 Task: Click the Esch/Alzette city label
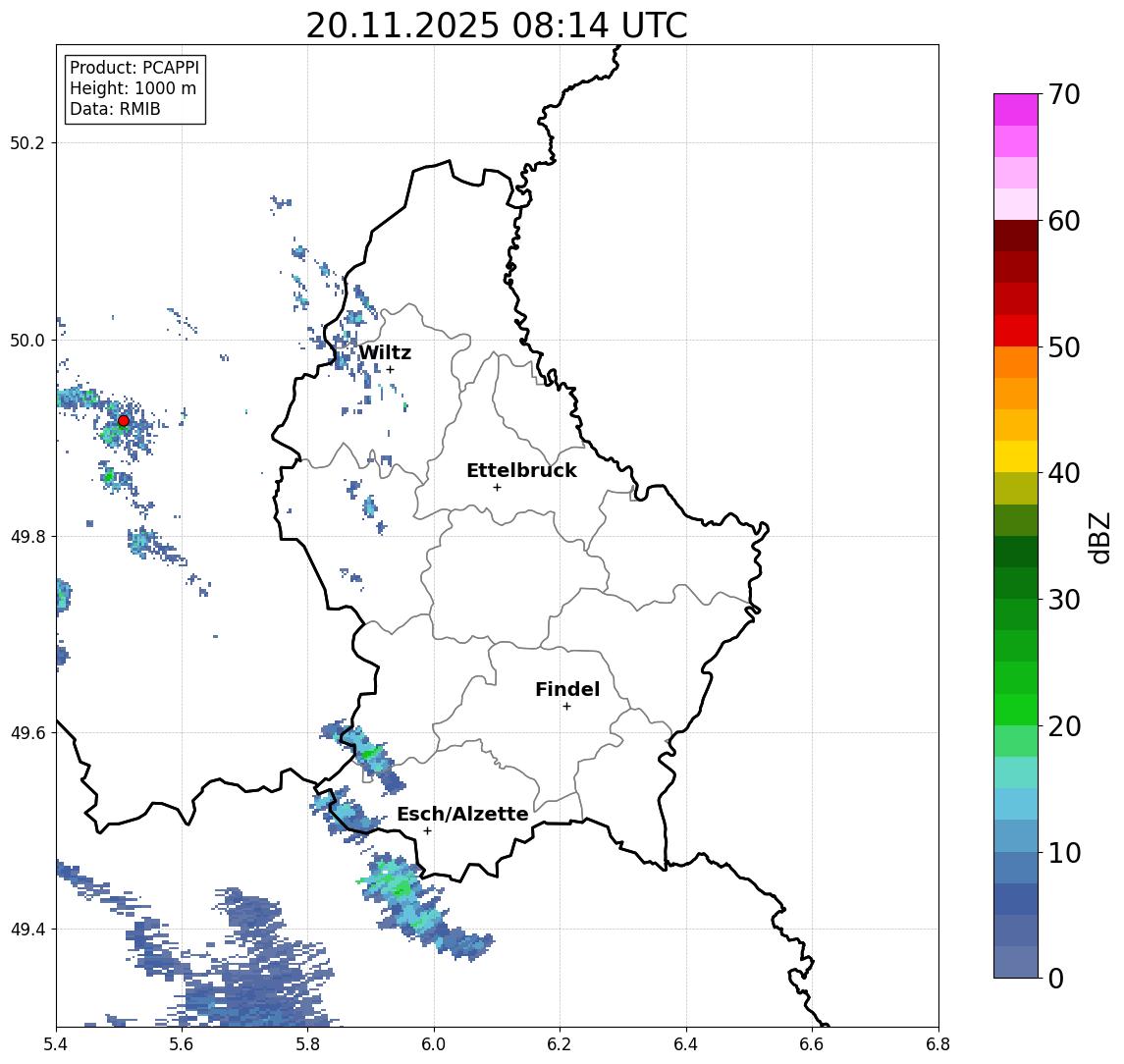pos(462,814)
